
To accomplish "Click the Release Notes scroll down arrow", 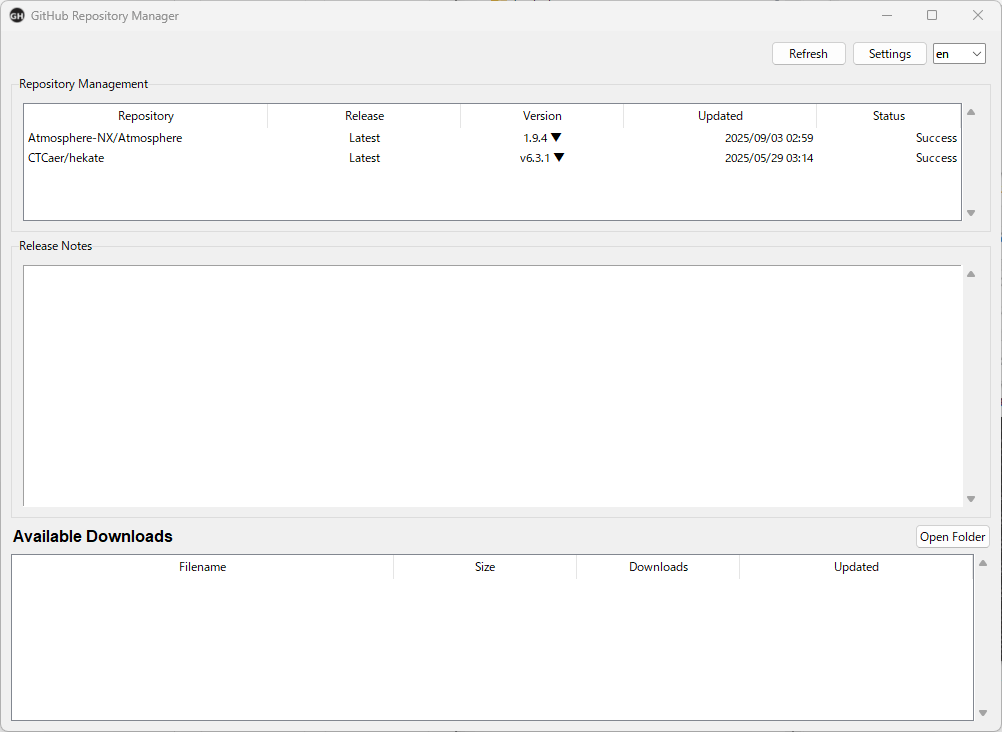I will (971, 499).
